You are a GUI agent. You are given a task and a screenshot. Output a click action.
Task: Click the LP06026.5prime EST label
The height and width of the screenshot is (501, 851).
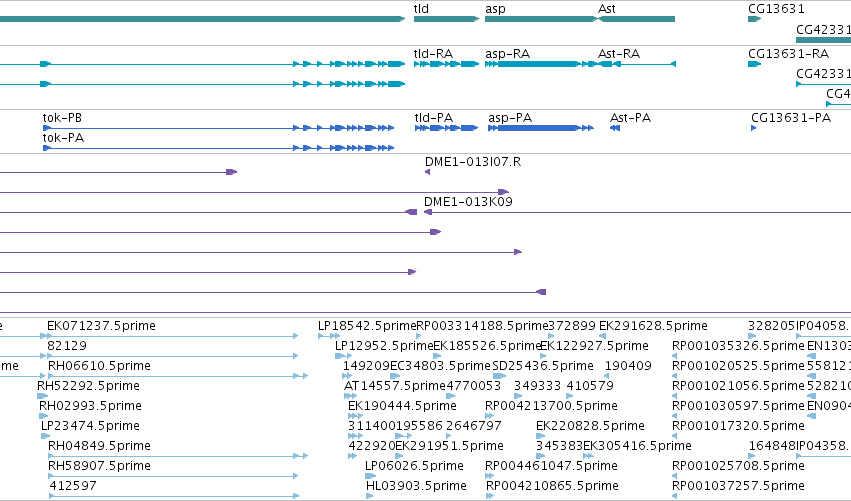tap(414, 466)
